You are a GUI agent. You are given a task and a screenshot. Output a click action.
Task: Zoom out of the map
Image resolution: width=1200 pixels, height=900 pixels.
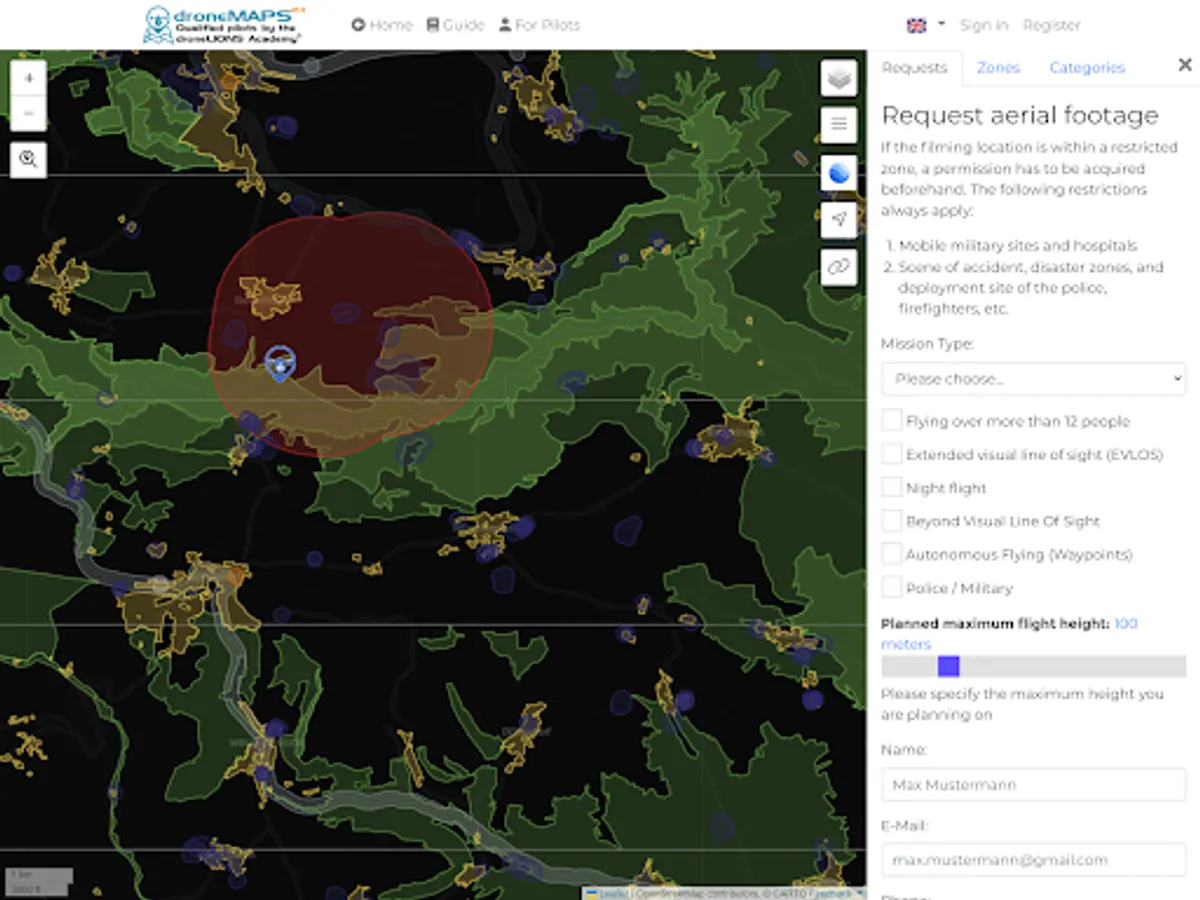[28, 114]
